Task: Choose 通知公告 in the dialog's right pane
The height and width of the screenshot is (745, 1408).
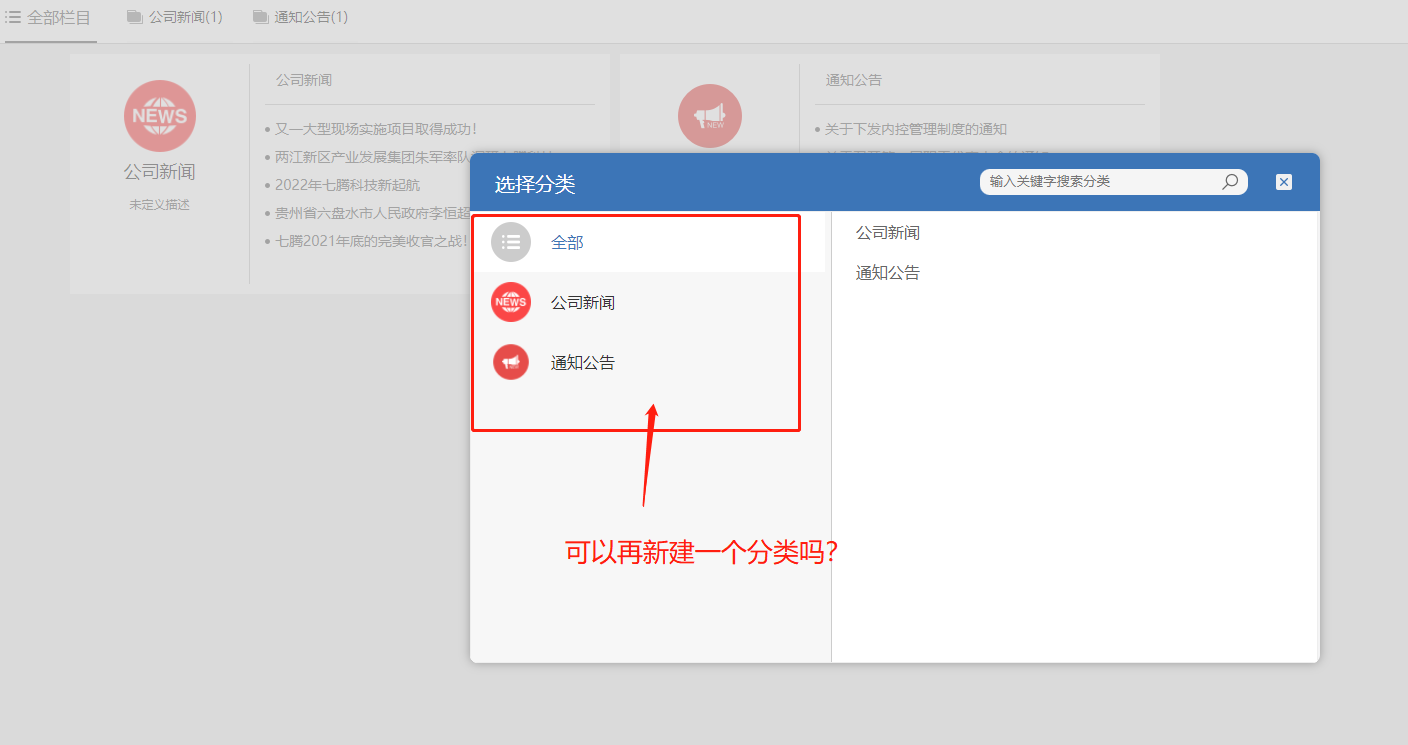Action: point(888,273)
